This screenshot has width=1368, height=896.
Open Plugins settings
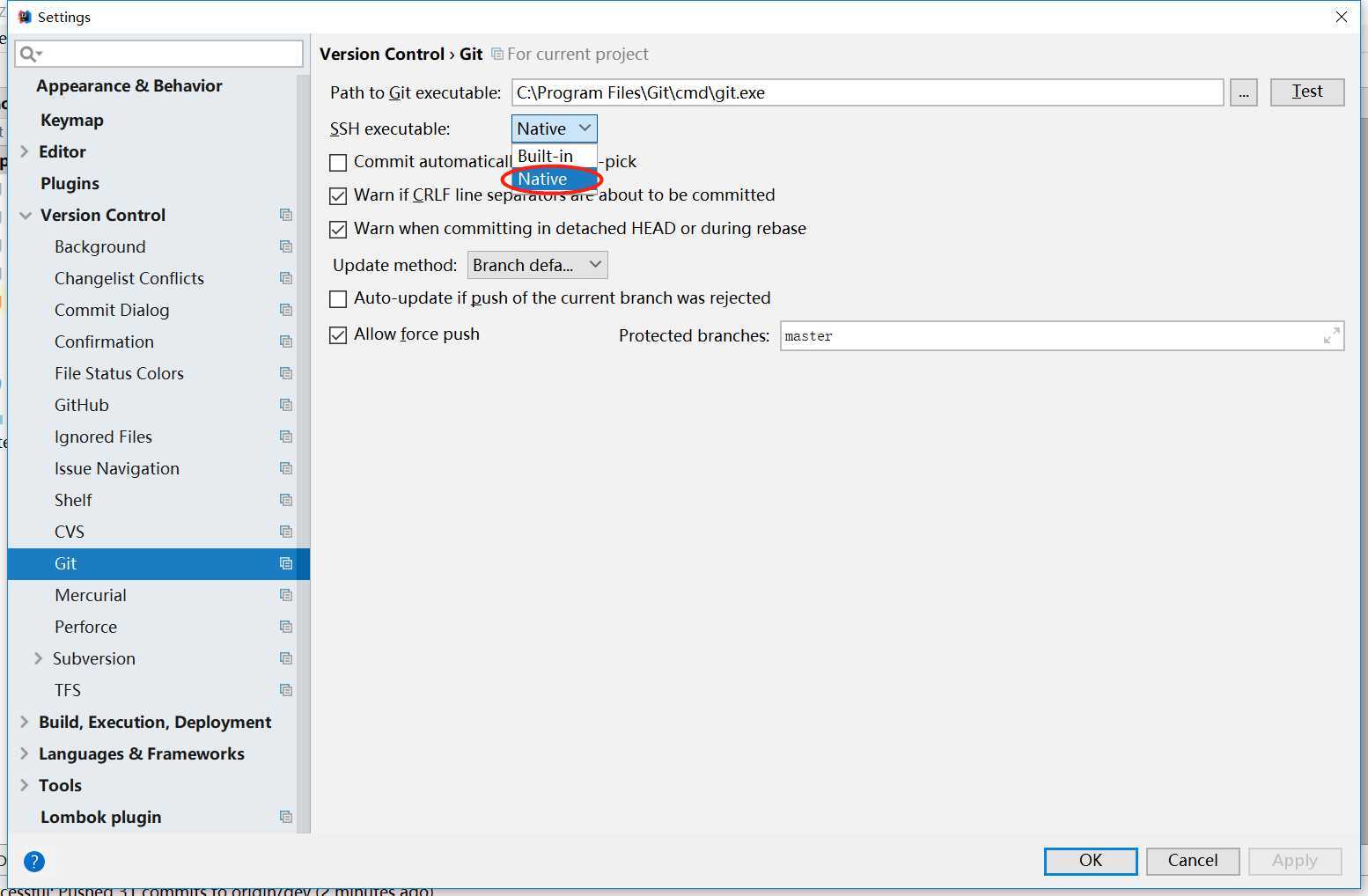70,183
